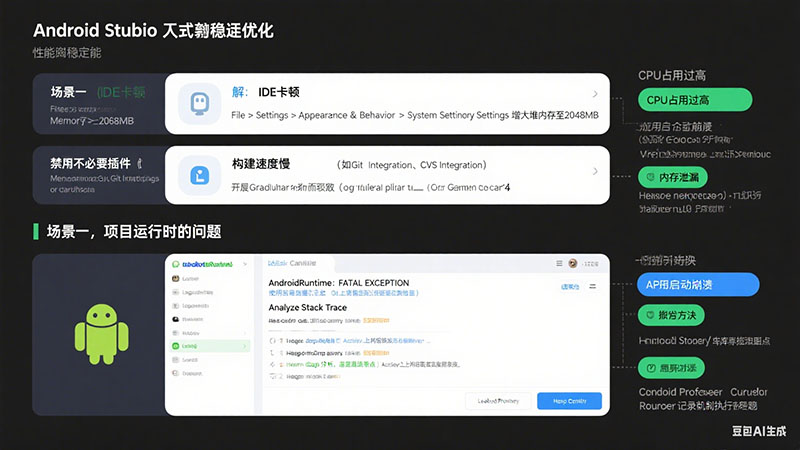Click the green IDE卡顿 text beside 场景一
800x450 pixels.
click(x=121, y=92)
